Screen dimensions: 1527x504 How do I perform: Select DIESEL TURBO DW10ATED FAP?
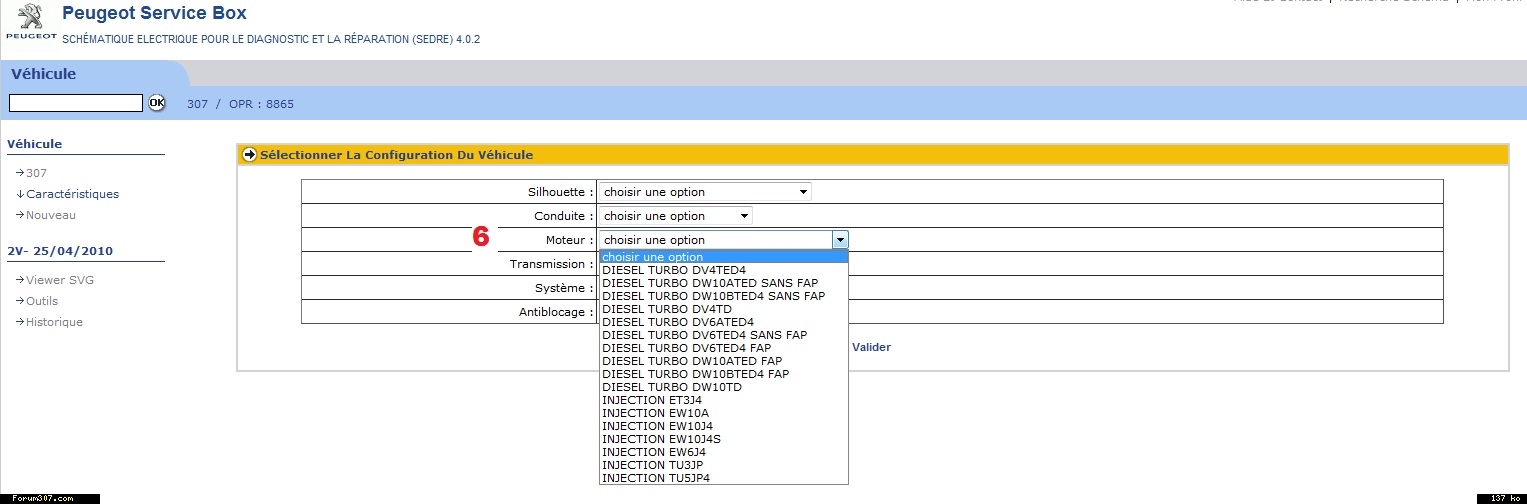pyautogui.click(x=723, y=361)
